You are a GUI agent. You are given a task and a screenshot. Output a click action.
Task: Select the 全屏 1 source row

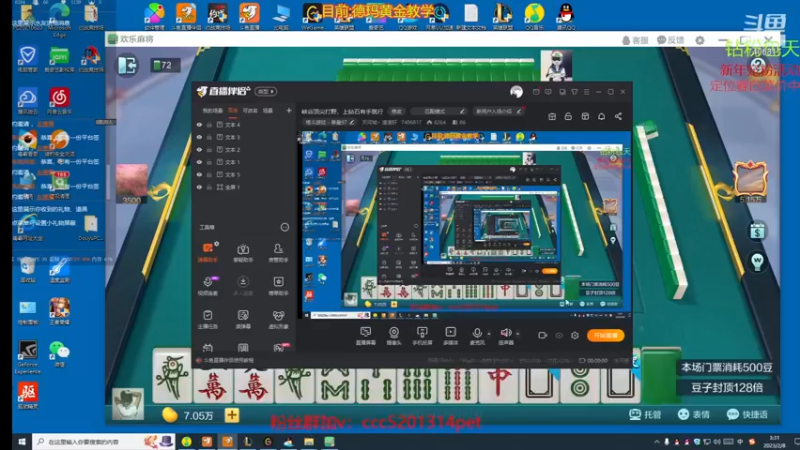pyautogui.click(x=244, y=187)
